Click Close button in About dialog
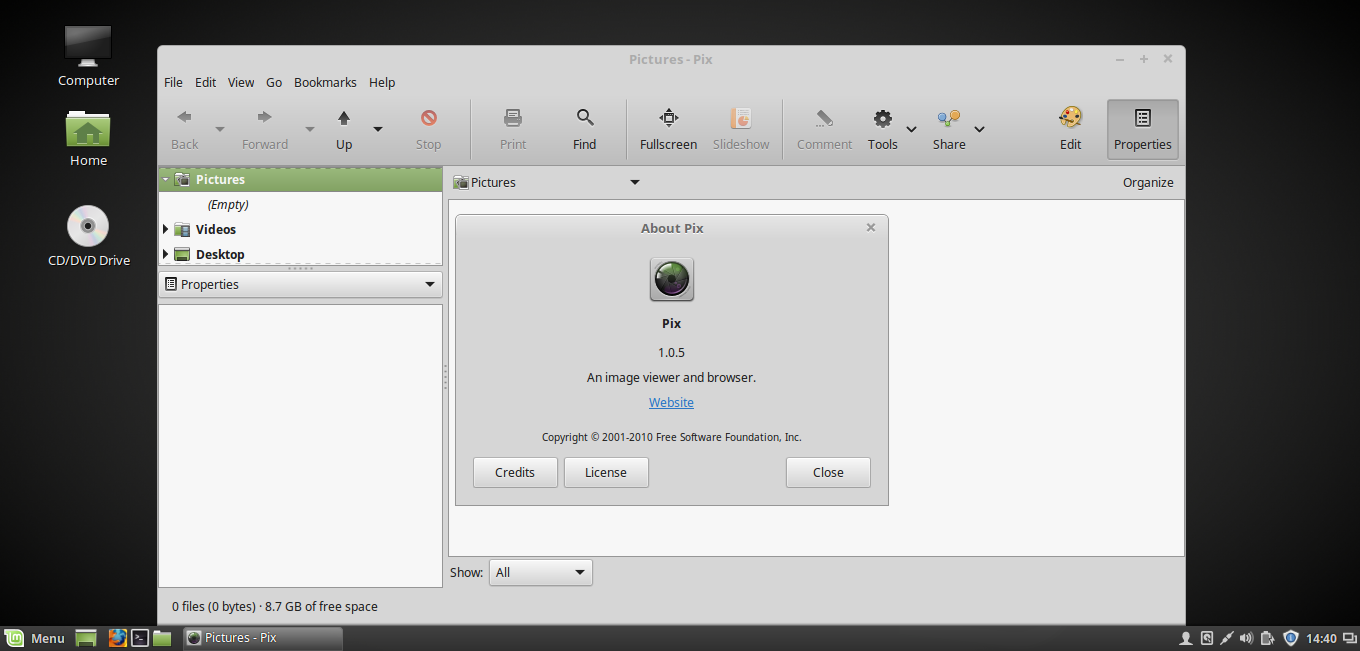1360x651 pixels. (828, 472)
